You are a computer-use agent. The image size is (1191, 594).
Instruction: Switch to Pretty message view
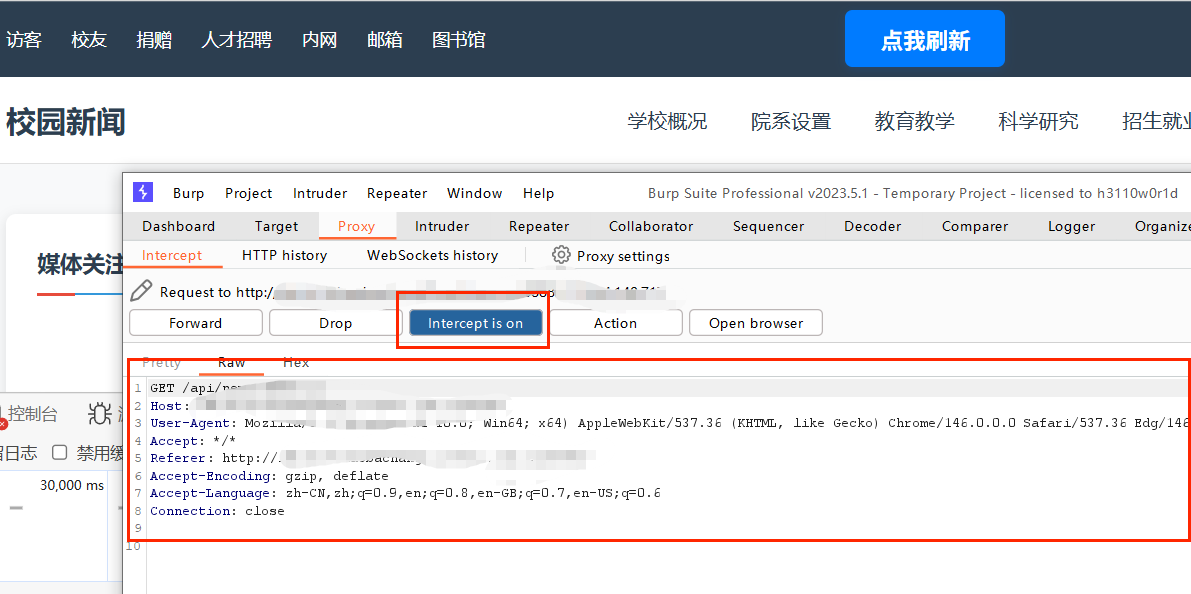click(162, 363)
